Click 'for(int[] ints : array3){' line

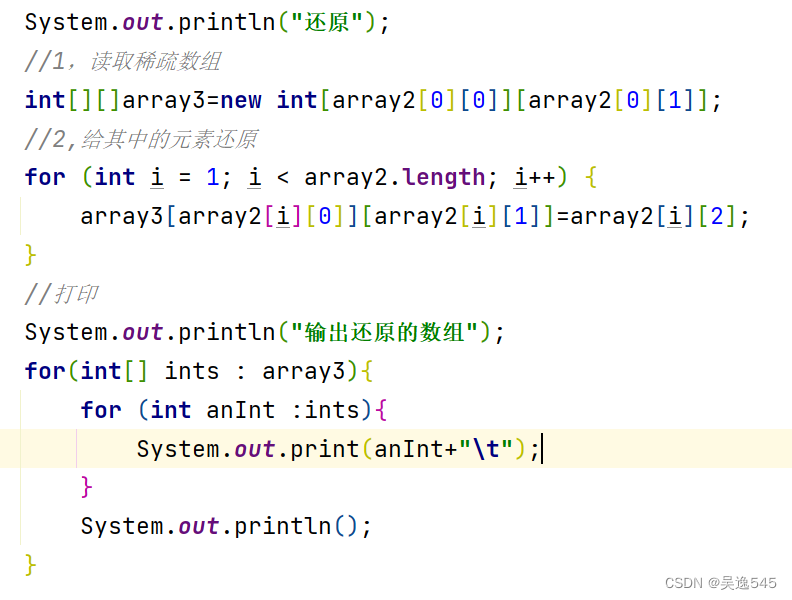point(199,371)
